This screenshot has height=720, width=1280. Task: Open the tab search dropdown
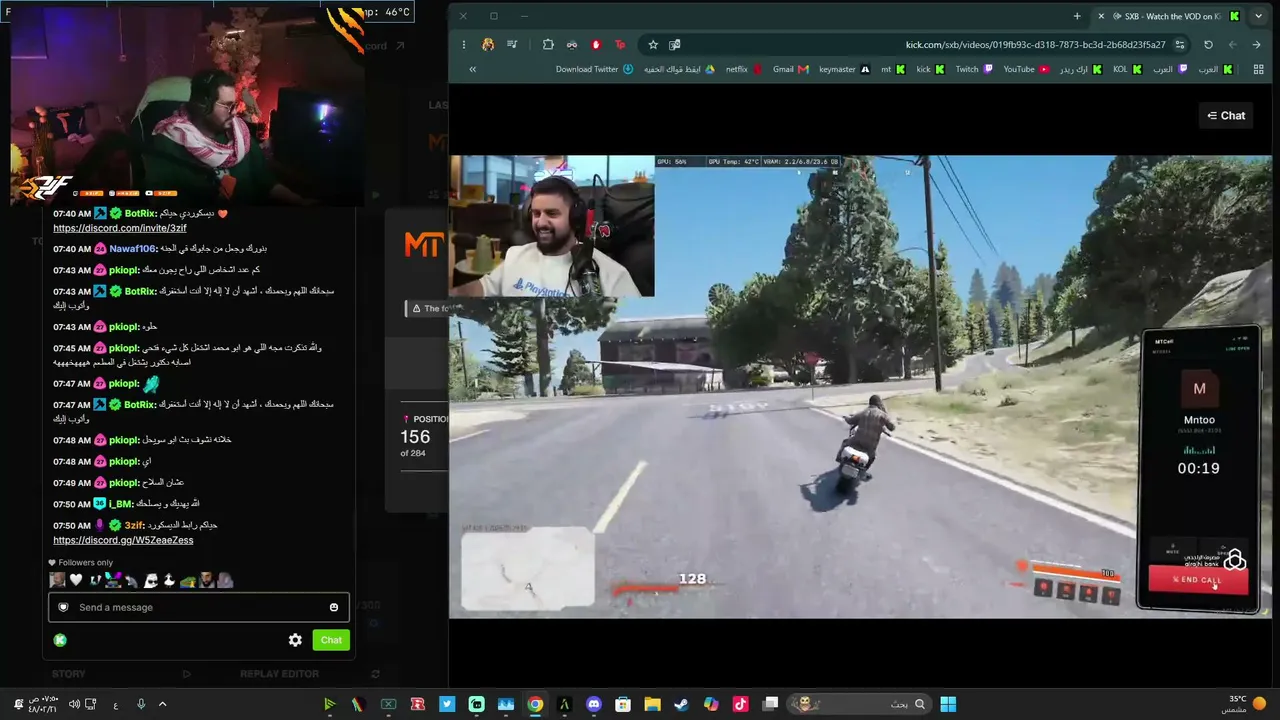coord(1258,16)
